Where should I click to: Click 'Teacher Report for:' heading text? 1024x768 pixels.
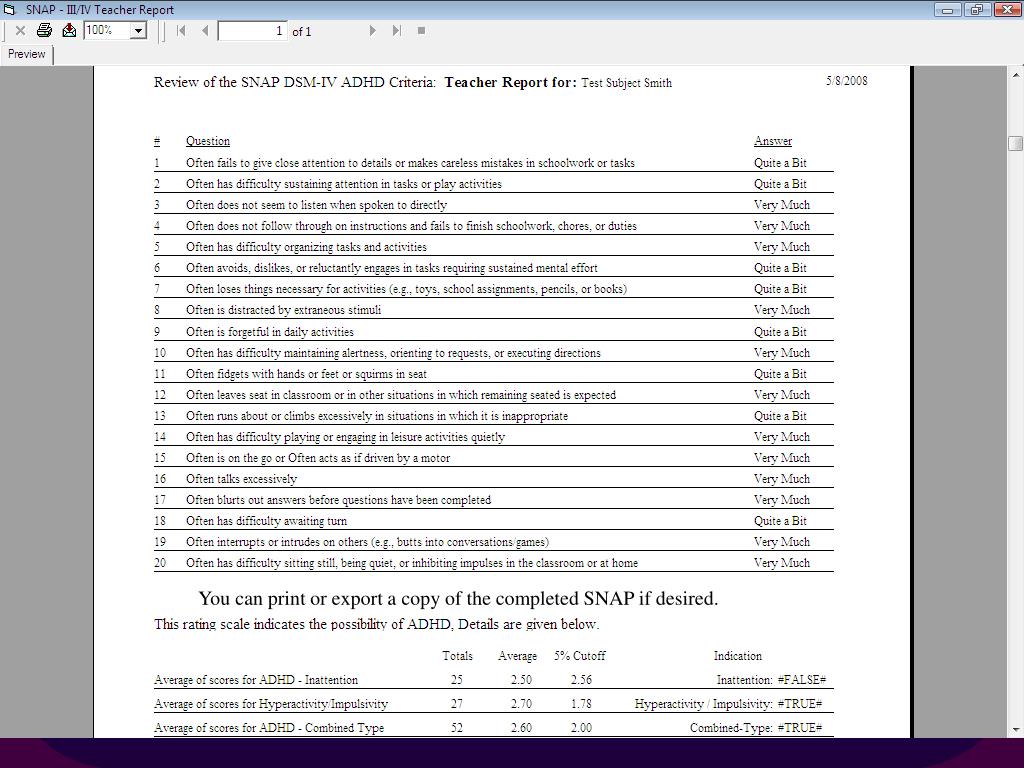[x=511, y=82]
